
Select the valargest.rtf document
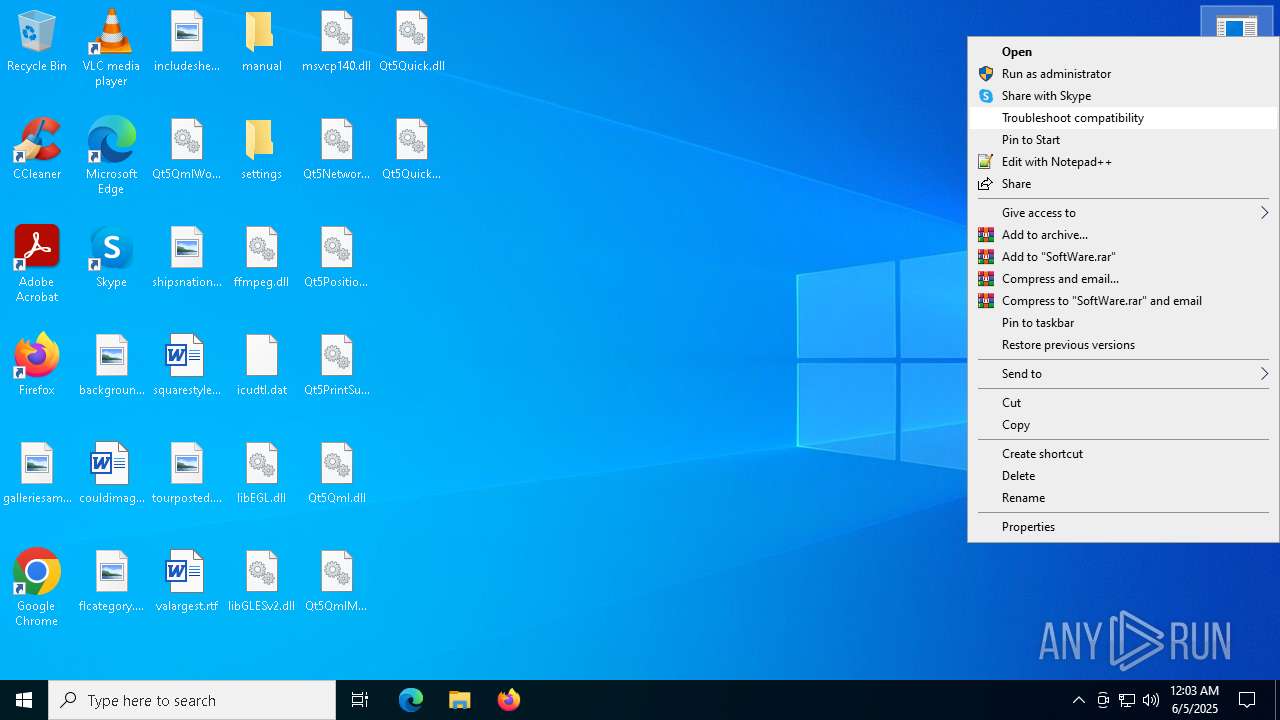click(186, 581)
